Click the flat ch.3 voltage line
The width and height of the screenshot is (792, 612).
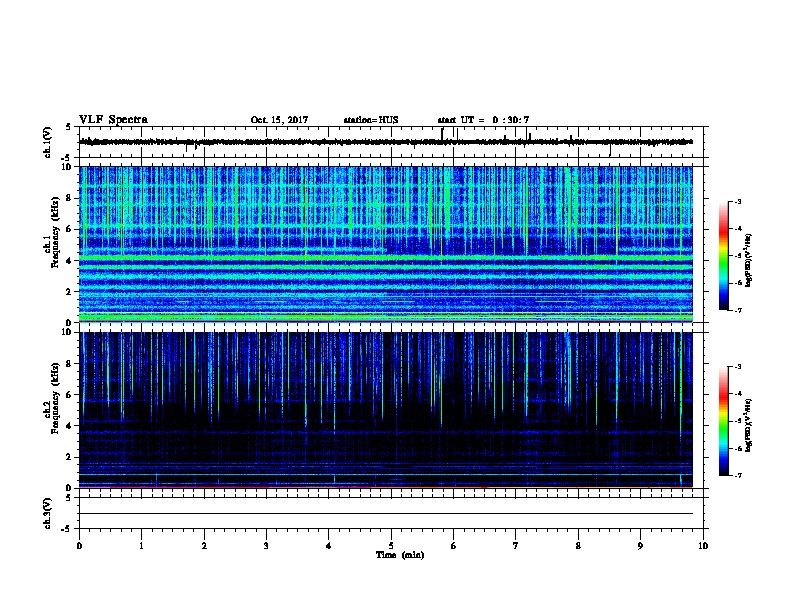(x=386, y=514)
